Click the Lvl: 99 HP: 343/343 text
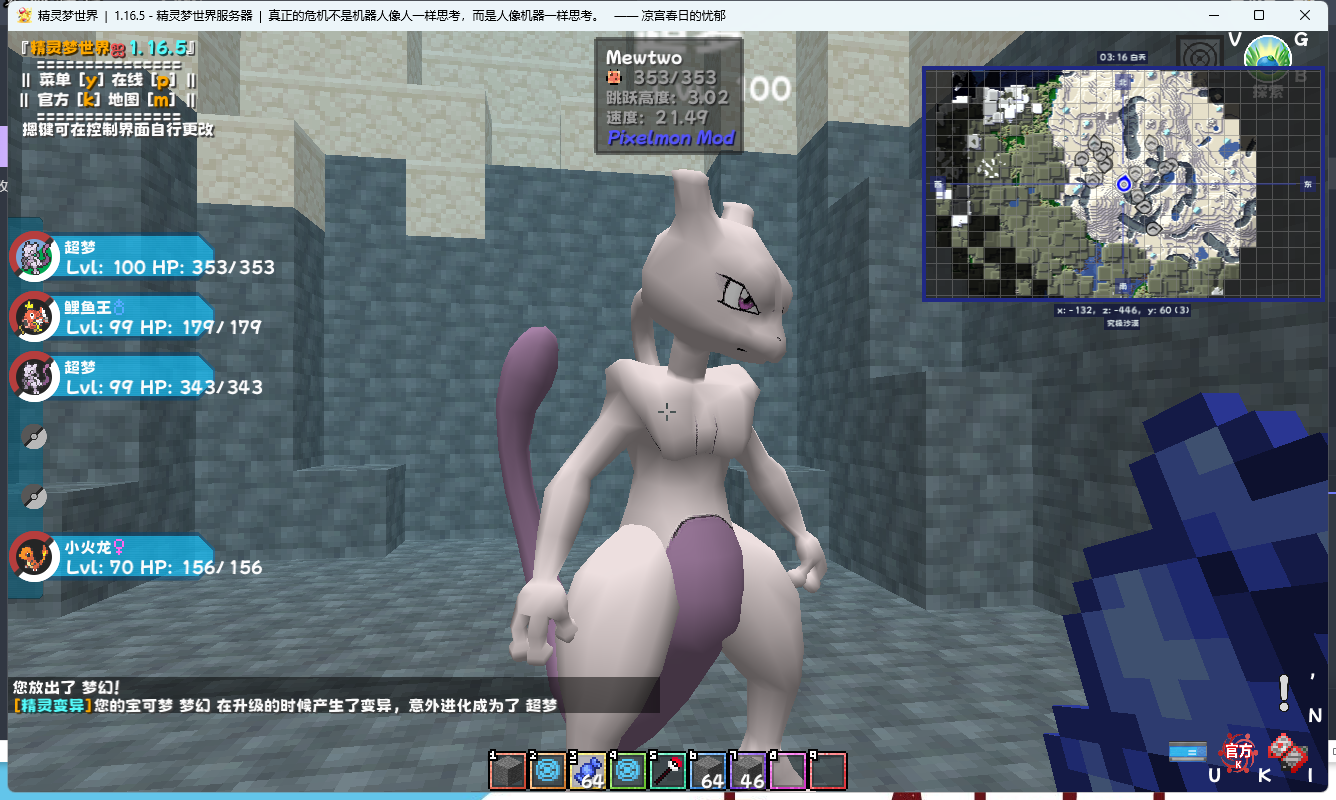This screenshot has height=800, width=1336. 164,388
